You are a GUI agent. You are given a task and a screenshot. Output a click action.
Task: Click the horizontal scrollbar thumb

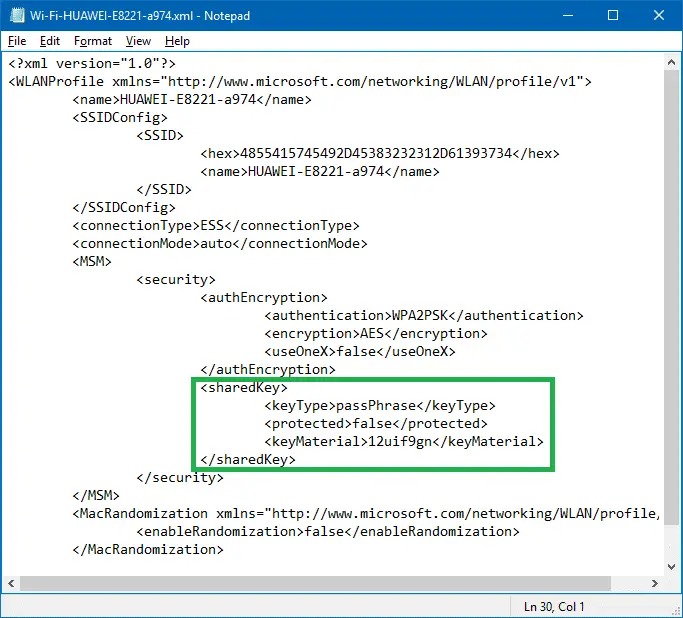315,583
